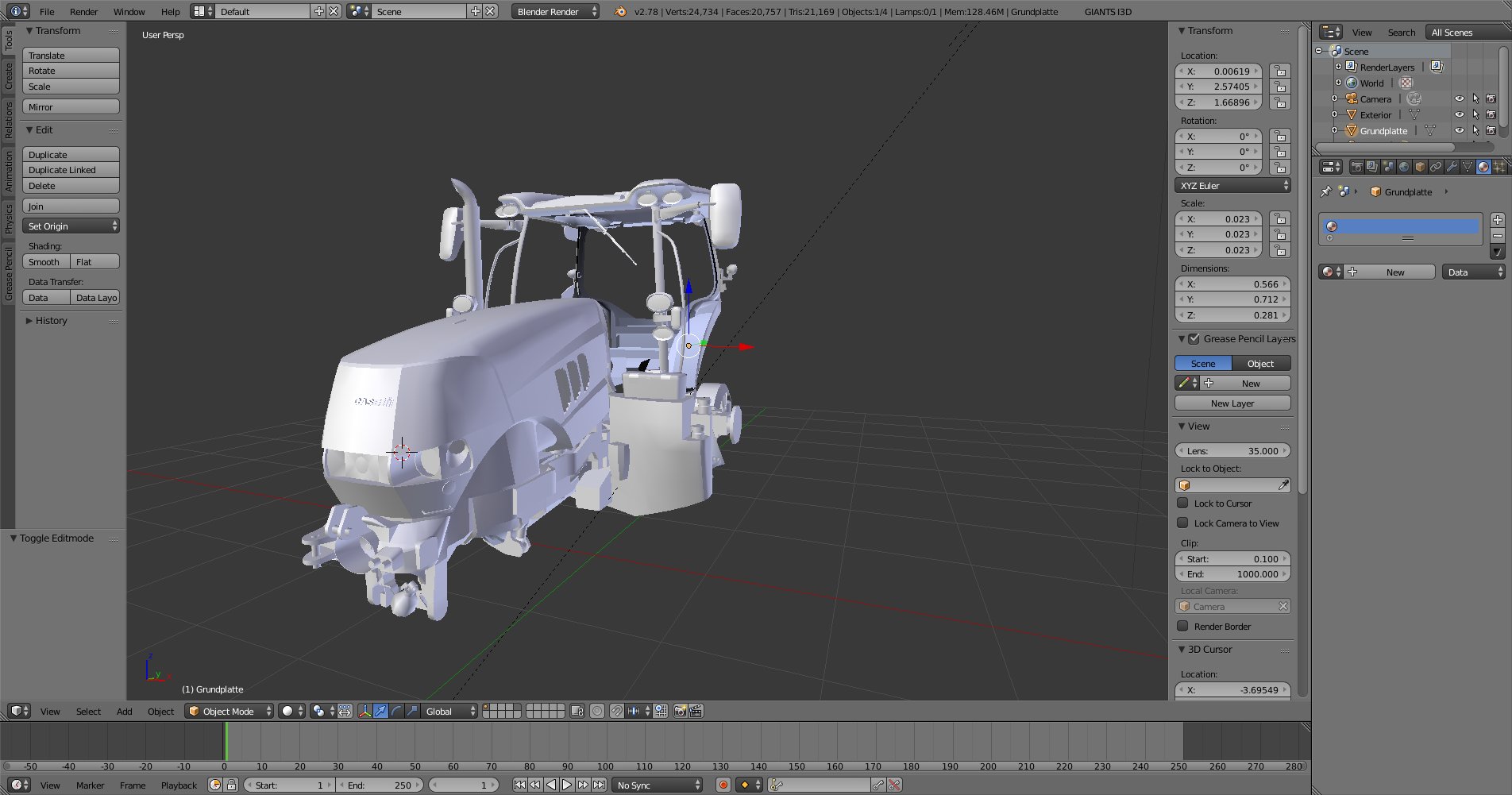Viewport: 1512px width, 795px height.
Task: Open the Modifiers wrench tab in Properties
Action: coord(1452,167)
